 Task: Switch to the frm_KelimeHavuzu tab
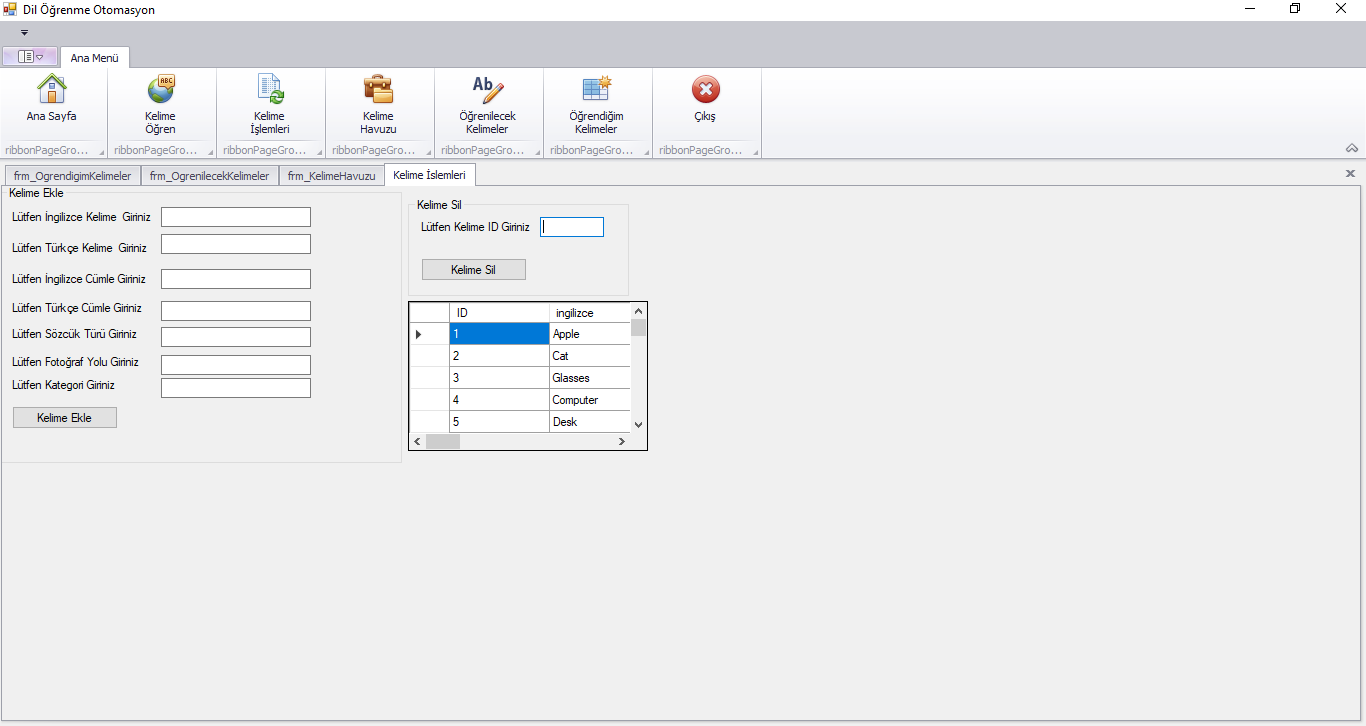tap(331, 175)
